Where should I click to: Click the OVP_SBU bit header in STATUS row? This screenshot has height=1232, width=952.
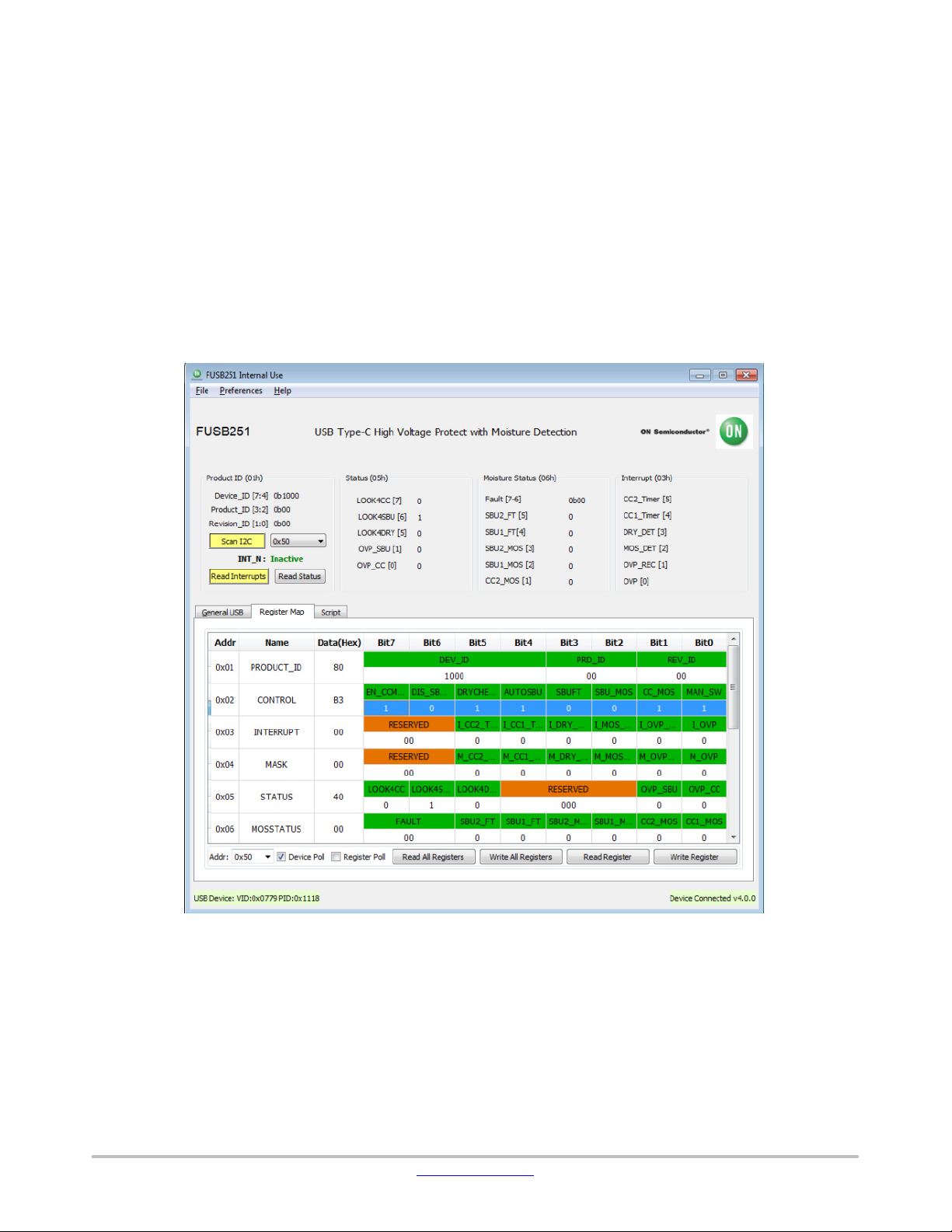(x=659, y=789)
